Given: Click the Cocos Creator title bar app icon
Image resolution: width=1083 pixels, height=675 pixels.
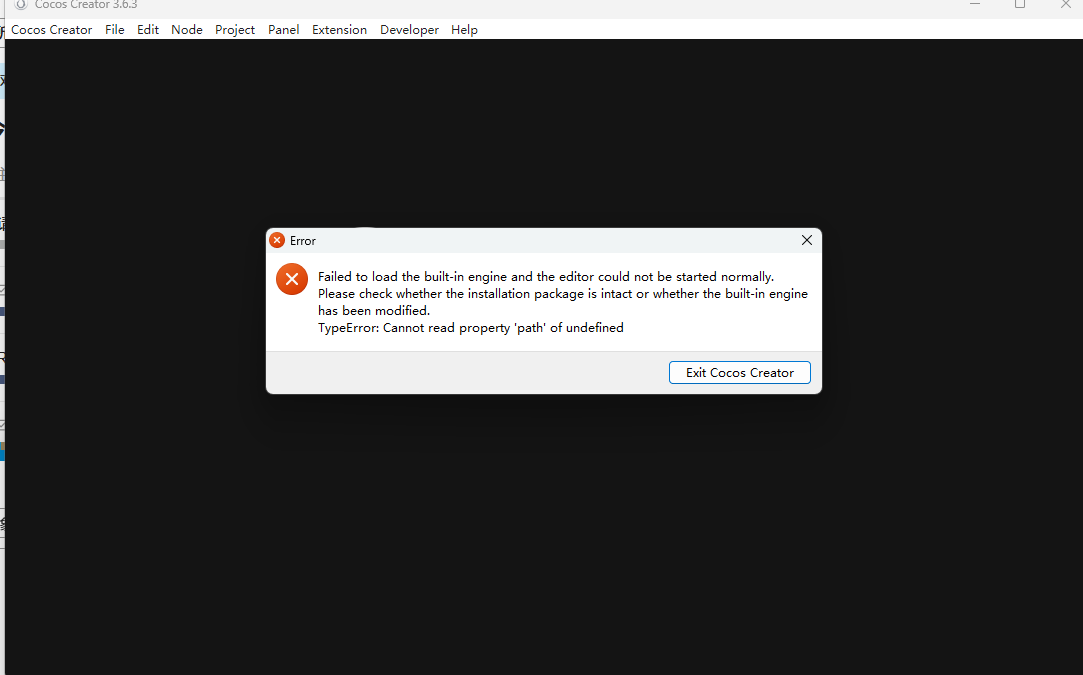Looking at the screenshot, I should click(x=21, y=4).
